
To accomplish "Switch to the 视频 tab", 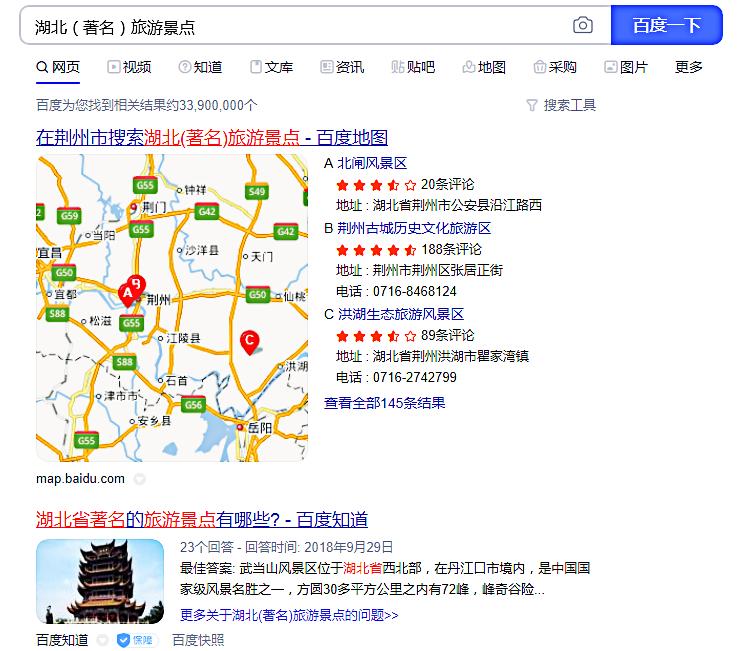I will [129, 67].
